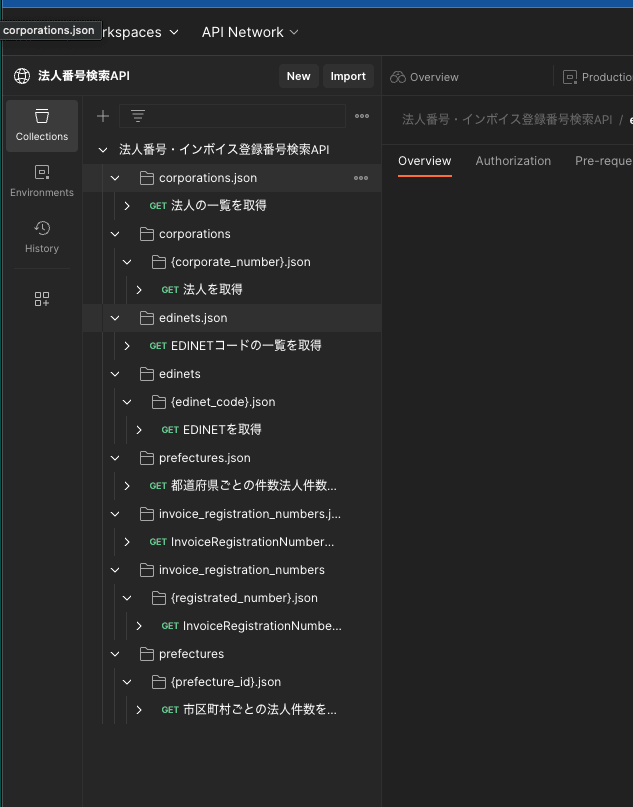Open the GET EDINETを取得 request

(x=211, y=430)
